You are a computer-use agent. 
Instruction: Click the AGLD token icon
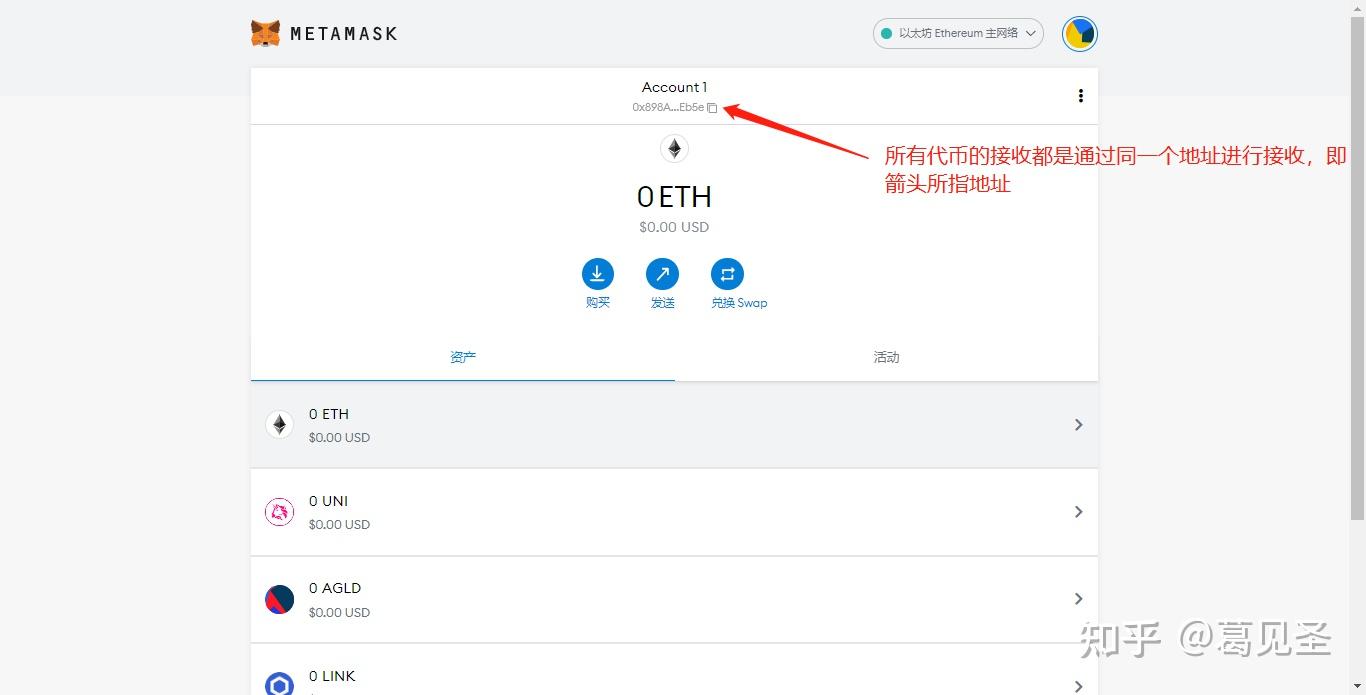pyautogui.click(x=279, y=599)
